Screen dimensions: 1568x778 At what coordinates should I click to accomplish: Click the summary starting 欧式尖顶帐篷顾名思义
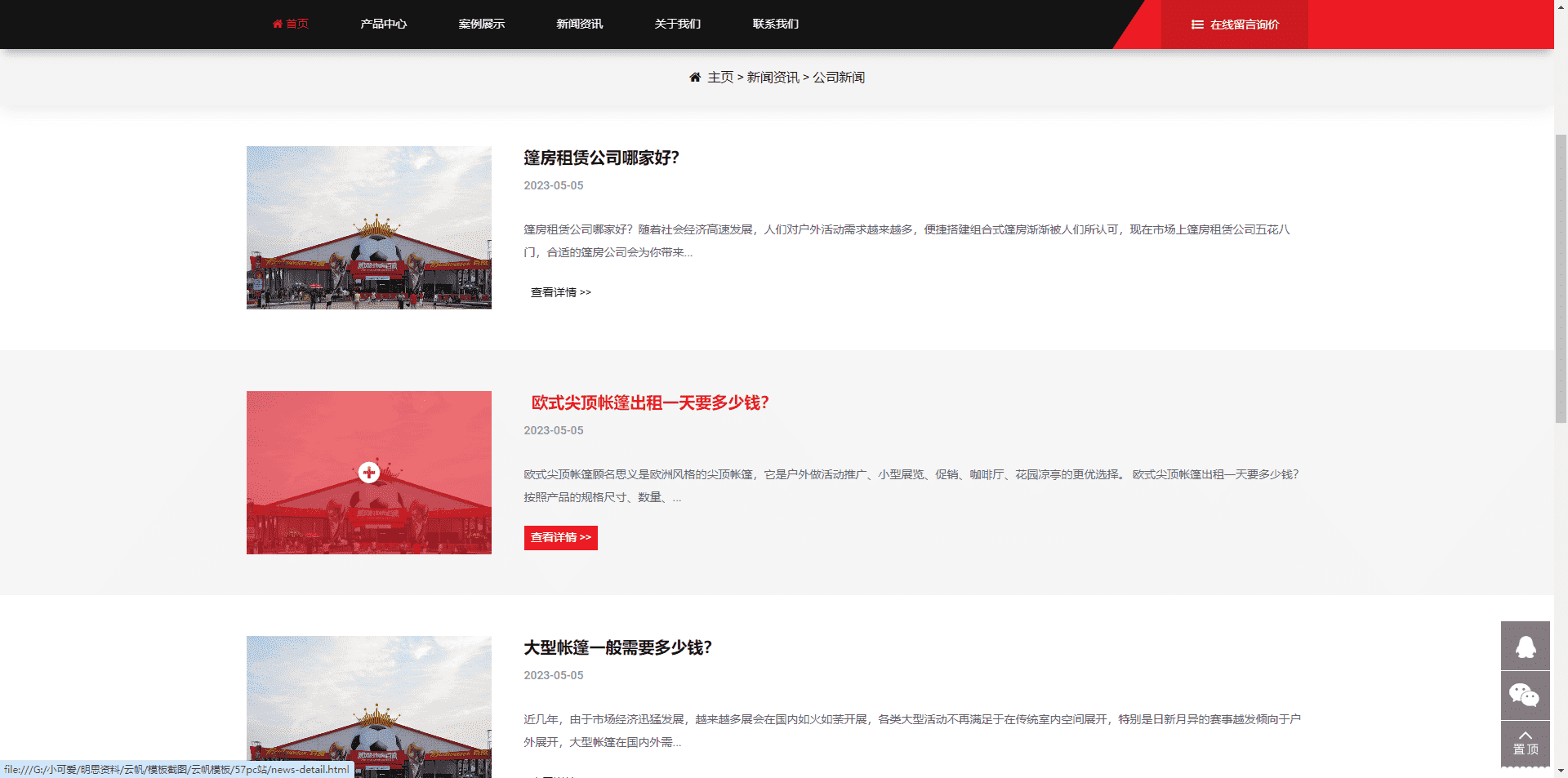tap(911, 486)
